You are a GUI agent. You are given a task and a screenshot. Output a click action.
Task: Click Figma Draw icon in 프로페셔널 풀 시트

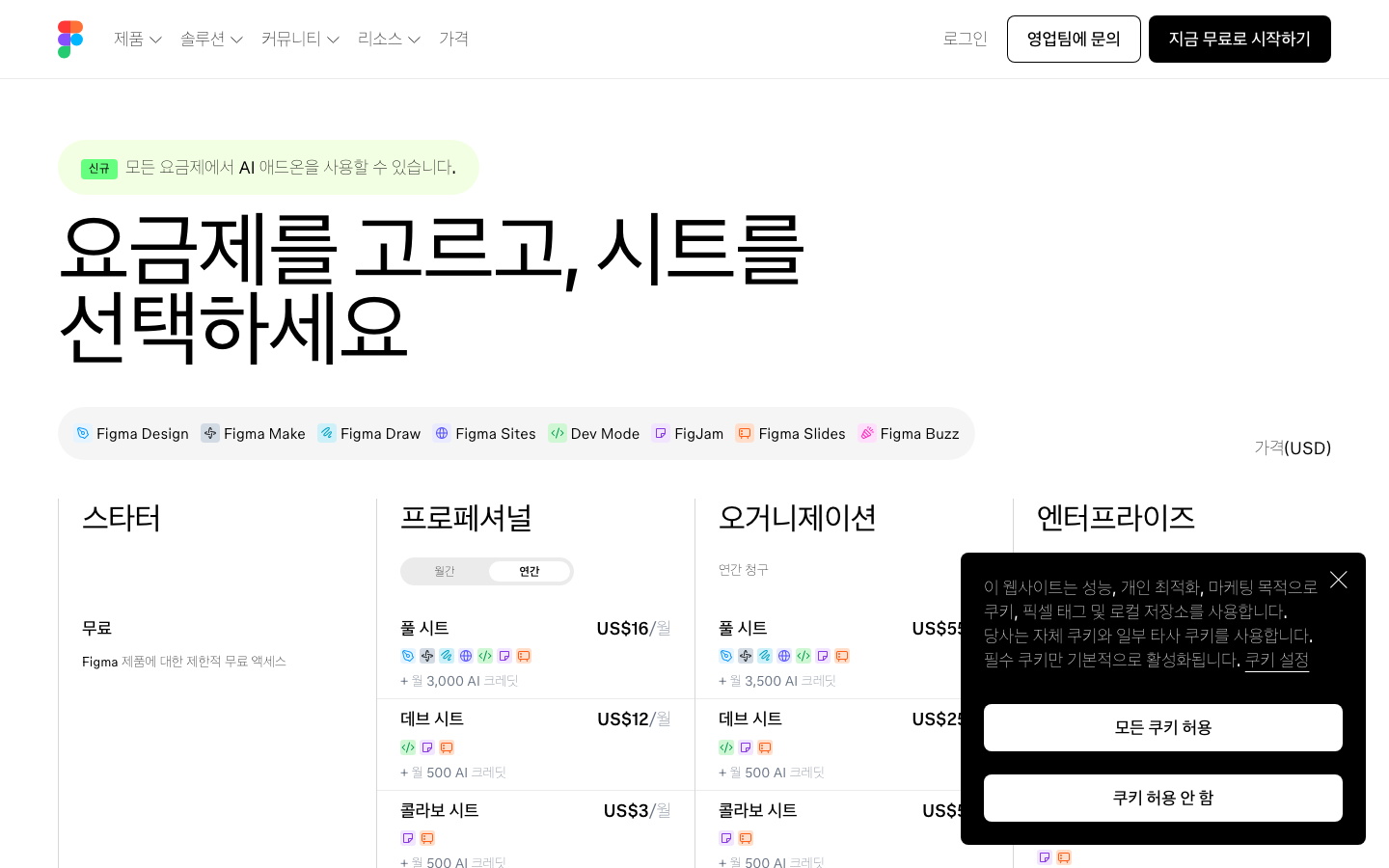coord(447,656)
